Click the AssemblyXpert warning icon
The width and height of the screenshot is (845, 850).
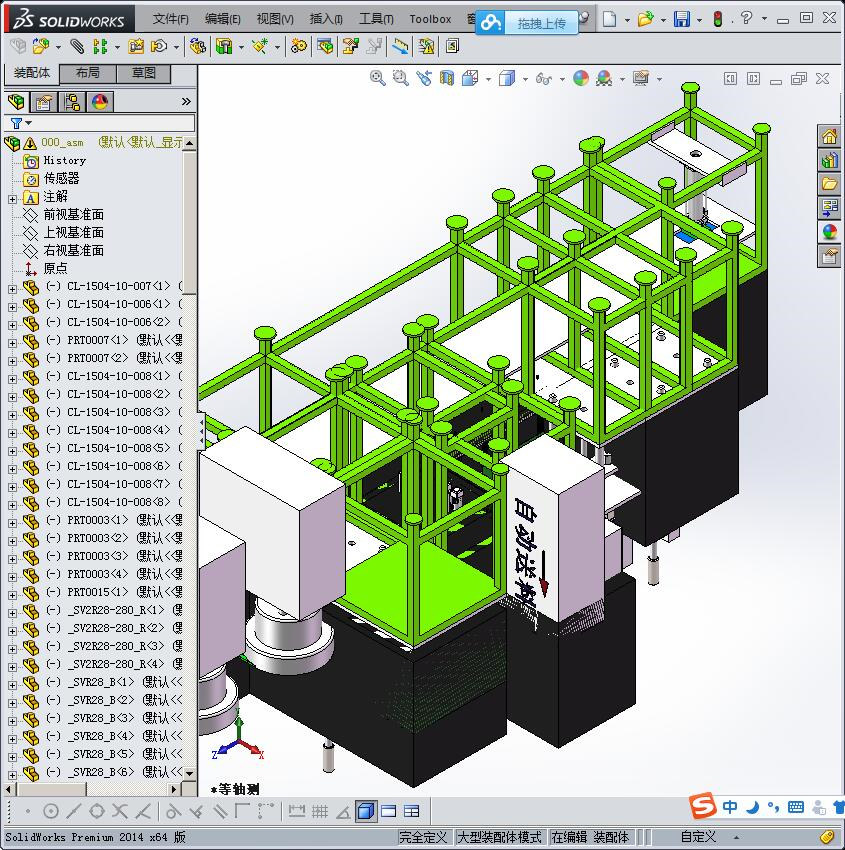427,47
